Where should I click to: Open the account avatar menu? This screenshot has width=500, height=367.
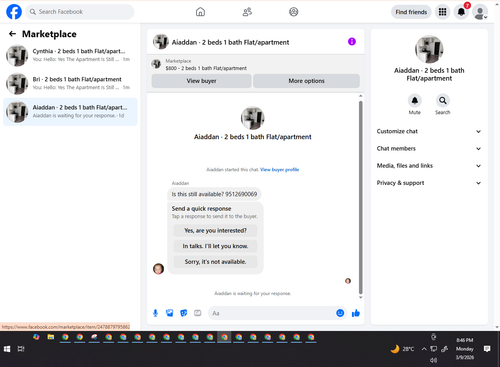480,12
